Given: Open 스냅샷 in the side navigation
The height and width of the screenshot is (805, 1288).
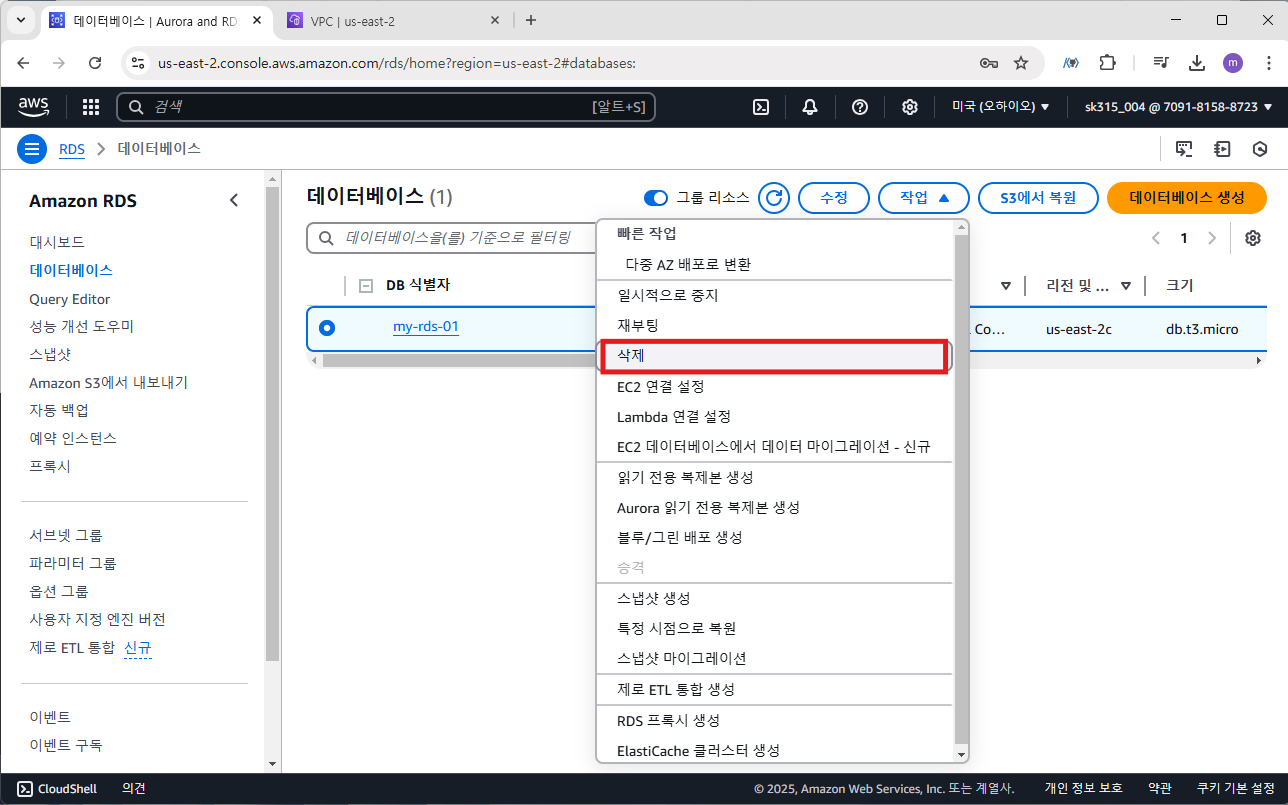Looking at the screenshot, I should tap(50, 354).
